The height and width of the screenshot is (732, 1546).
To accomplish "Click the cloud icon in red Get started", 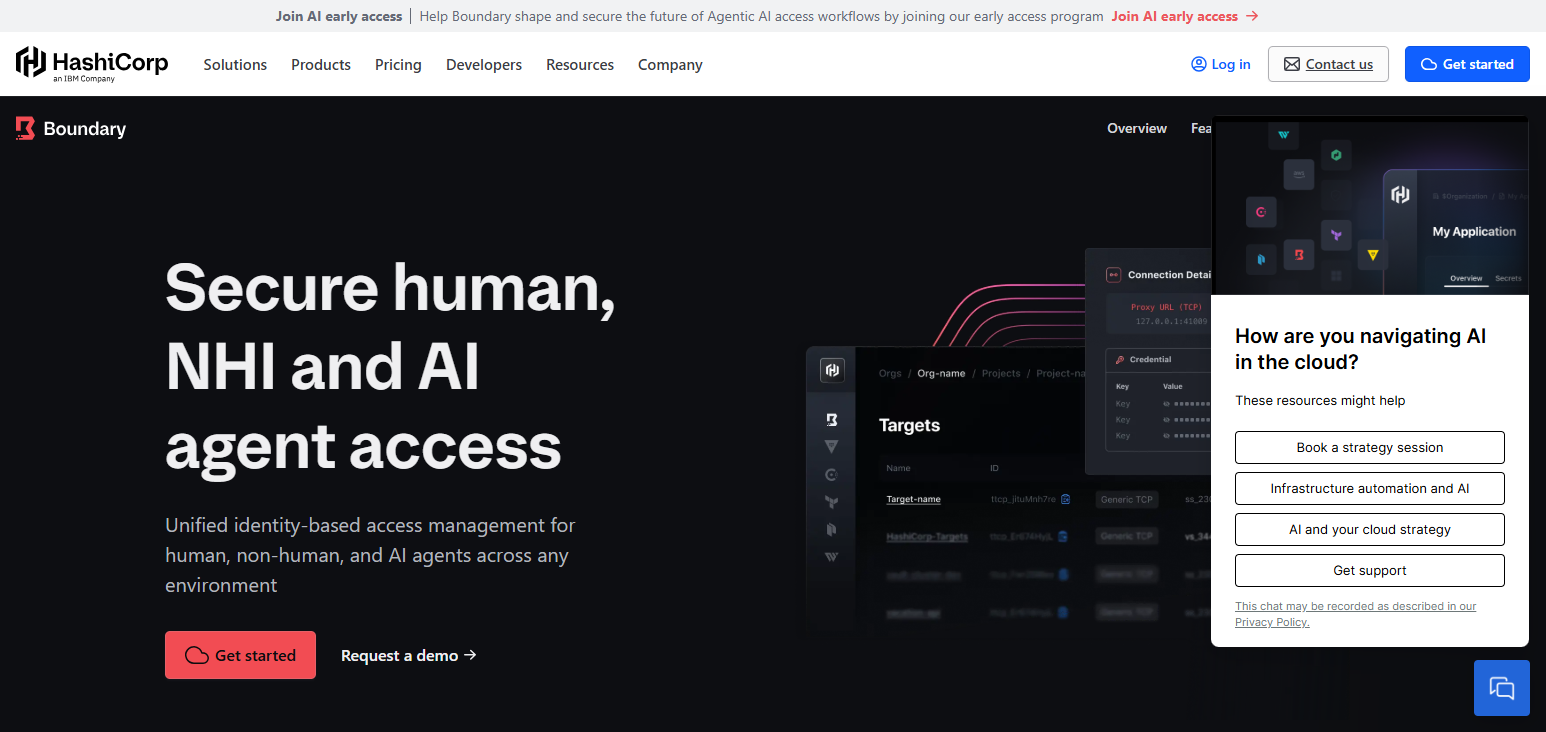I will click(x=197, y=655).
